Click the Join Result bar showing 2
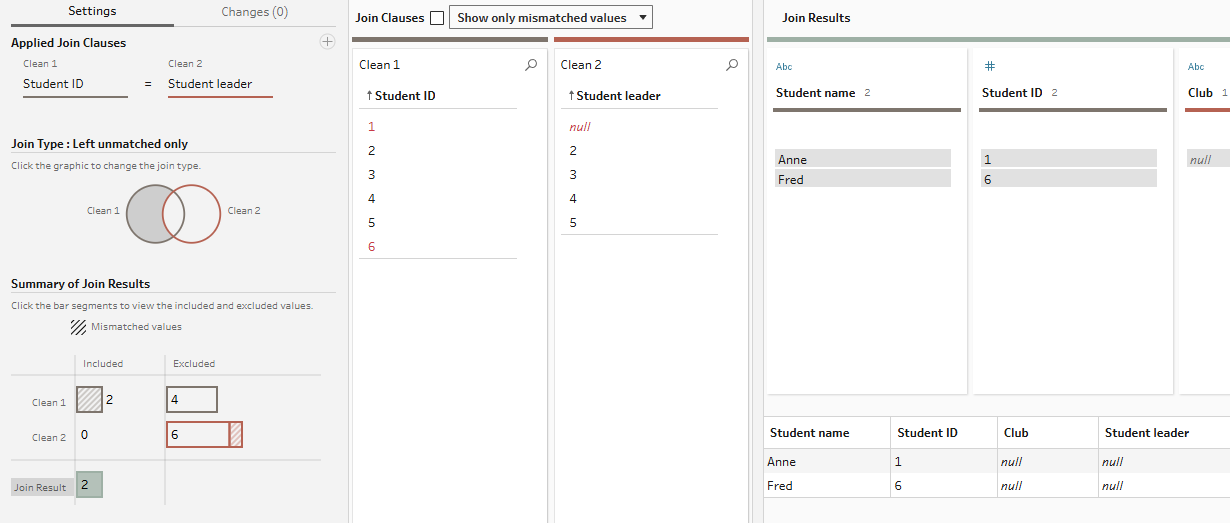Screen dimensions: 1230x523 [89, 485]
